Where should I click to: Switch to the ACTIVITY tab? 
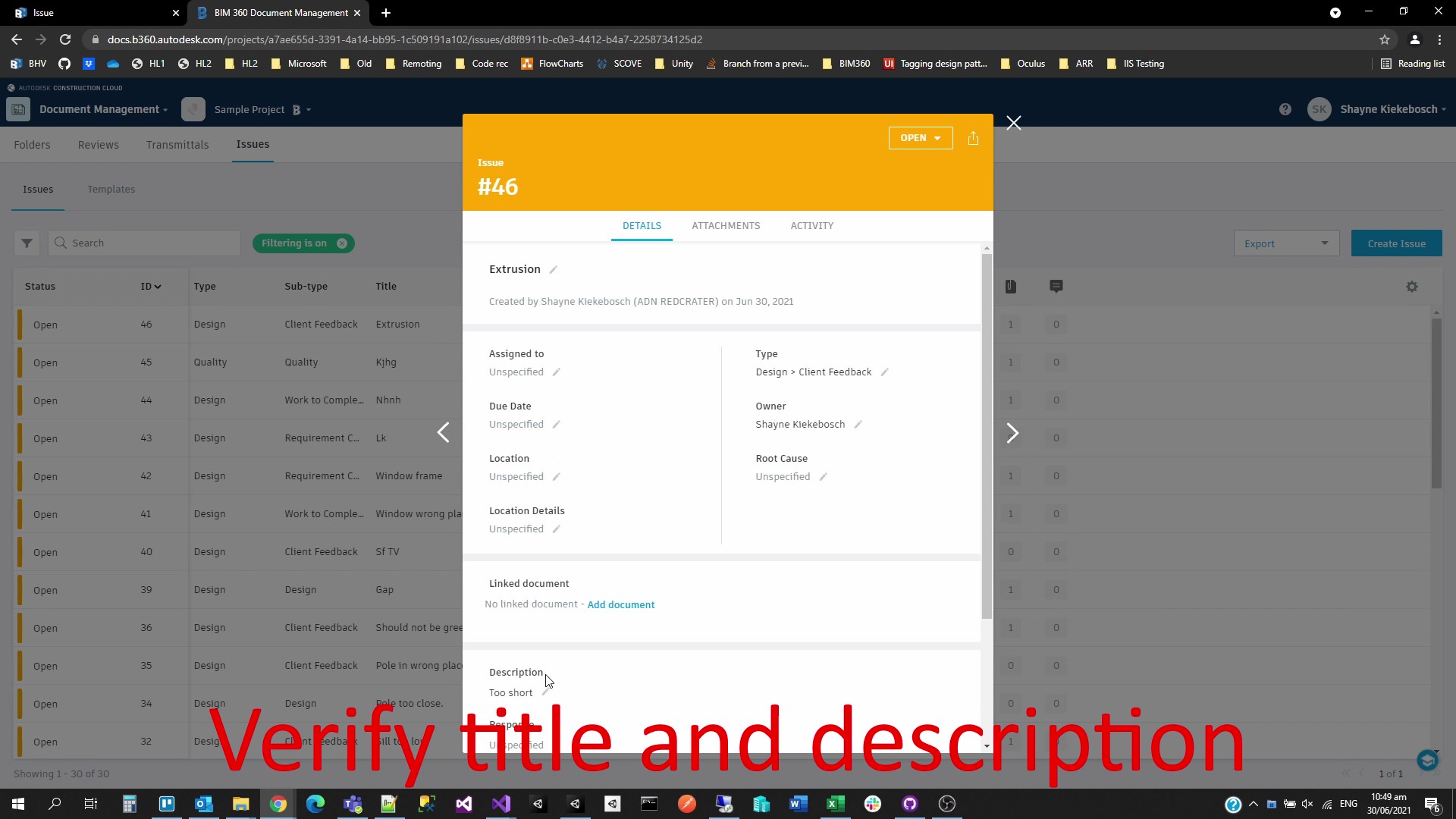[x=811, y=226]
